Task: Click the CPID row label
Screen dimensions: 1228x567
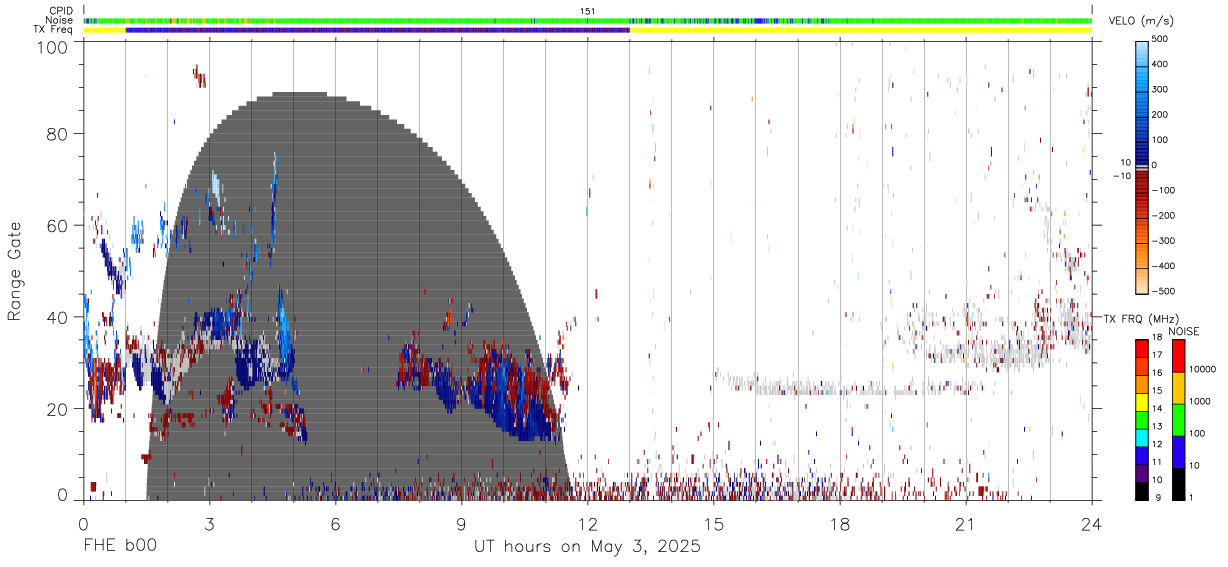Action: coord(62,11)
